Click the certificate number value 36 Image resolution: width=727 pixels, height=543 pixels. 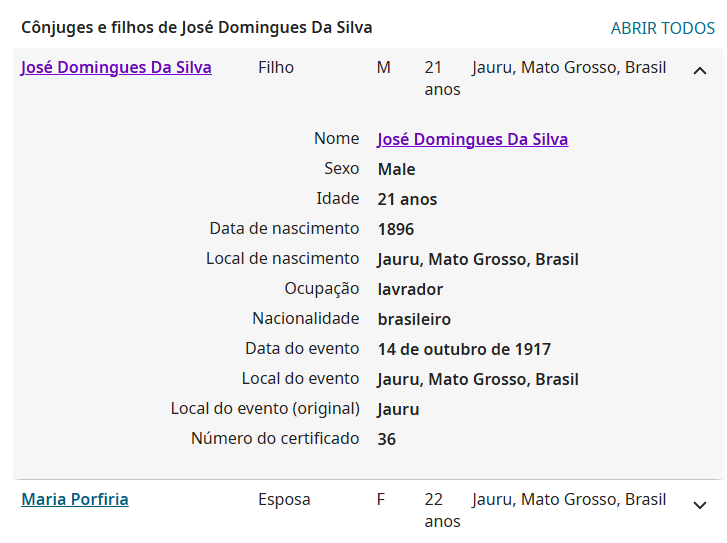pos(387,439)
